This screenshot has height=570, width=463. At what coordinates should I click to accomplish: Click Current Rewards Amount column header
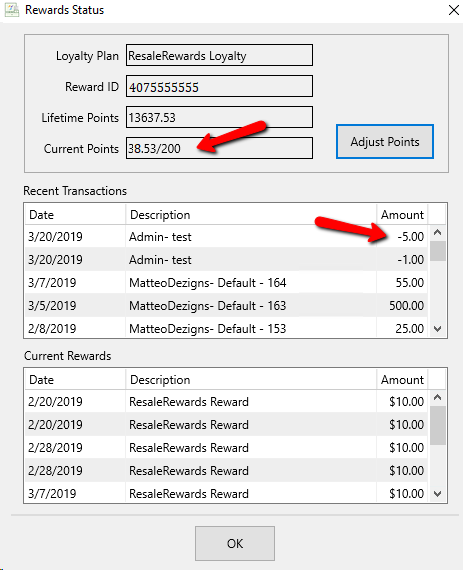tap(402, 380)
